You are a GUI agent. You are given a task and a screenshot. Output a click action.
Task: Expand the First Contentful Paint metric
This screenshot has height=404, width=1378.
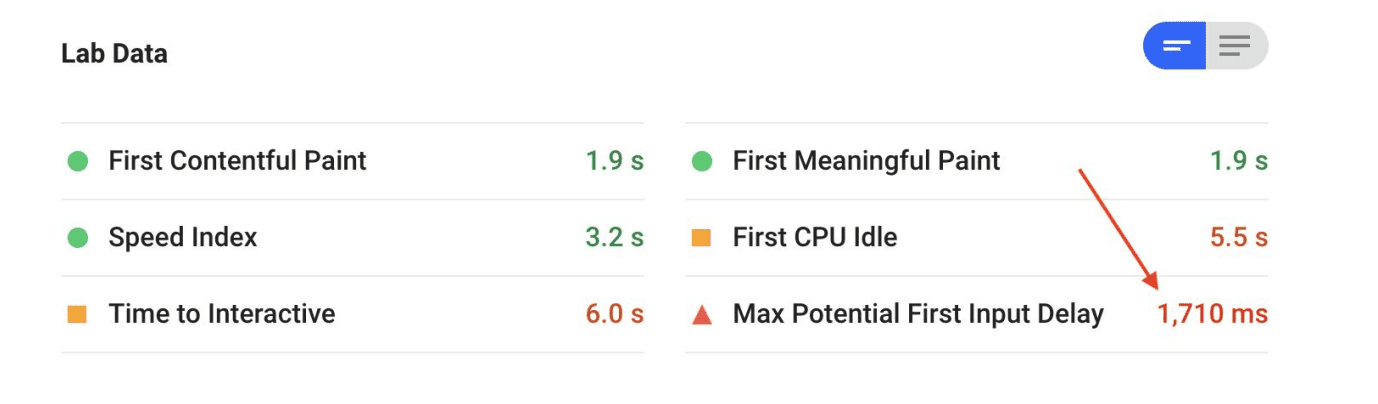point(237,161)
